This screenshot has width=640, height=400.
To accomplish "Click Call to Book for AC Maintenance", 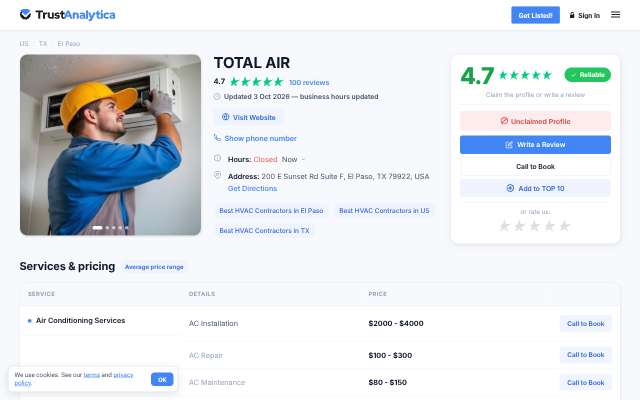I will click(585, 382).
